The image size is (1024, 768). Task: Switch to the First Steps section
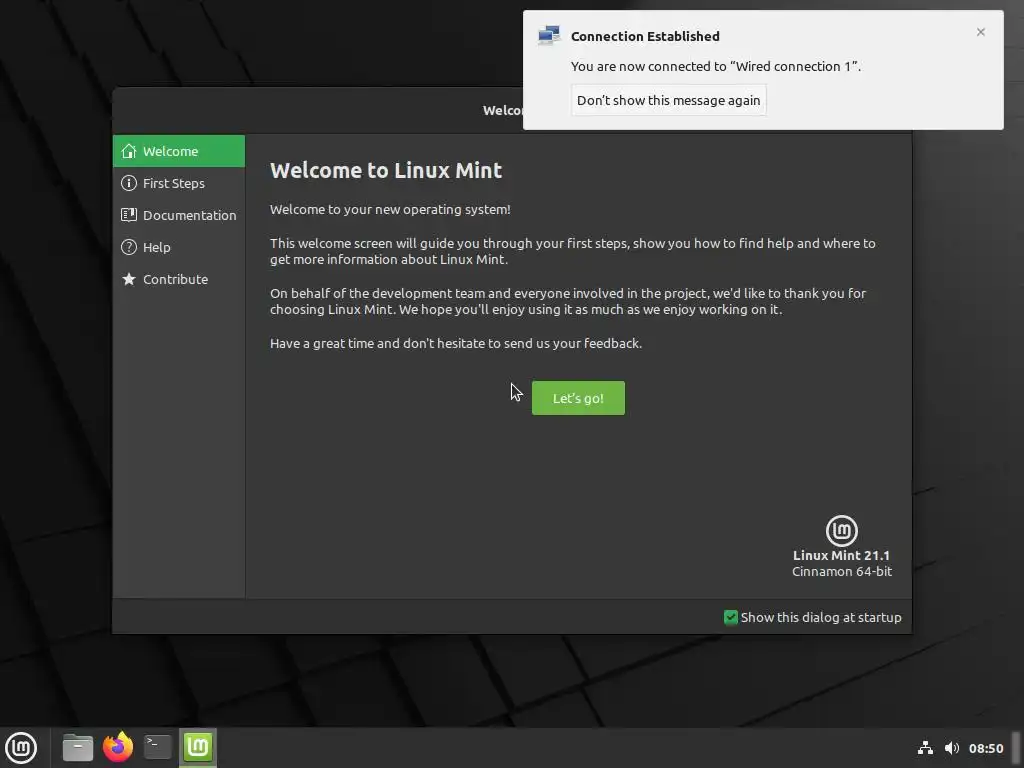[179, 183]
